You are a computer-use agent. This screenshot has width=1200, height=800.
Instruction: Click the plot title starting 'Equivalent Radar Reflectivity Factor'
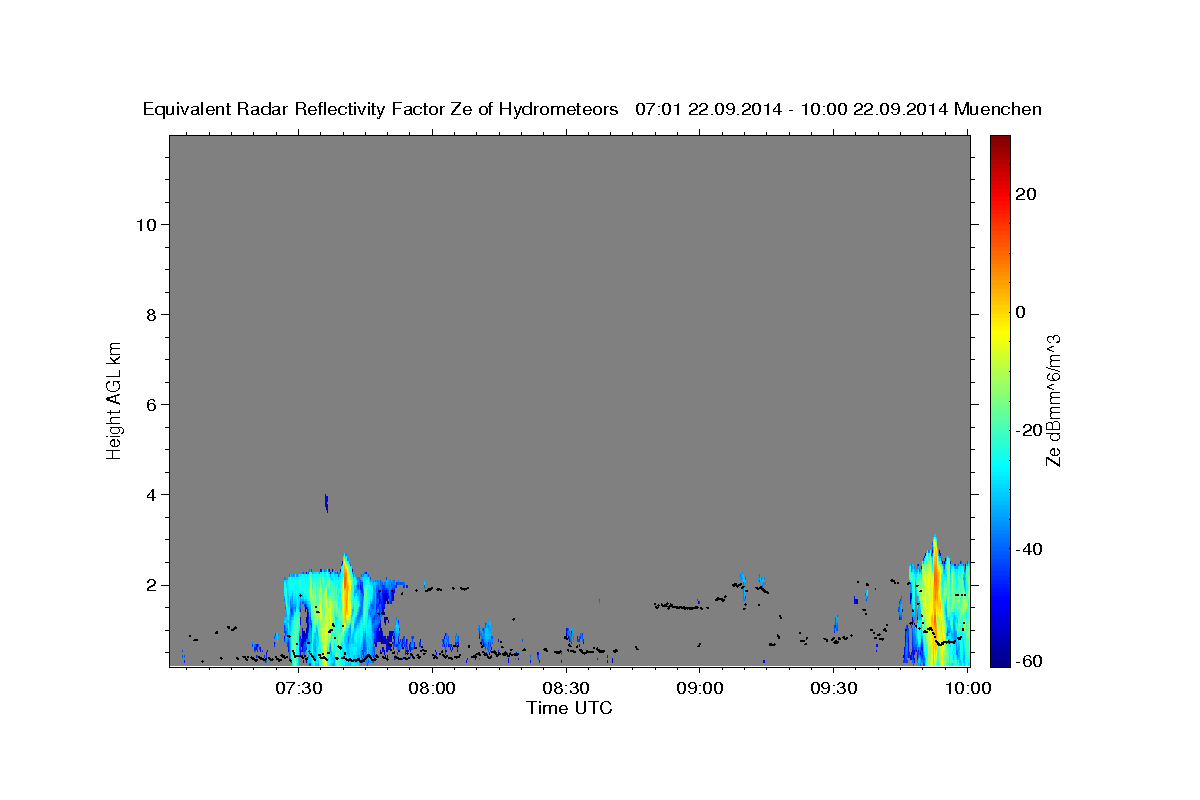click(592, 109)
